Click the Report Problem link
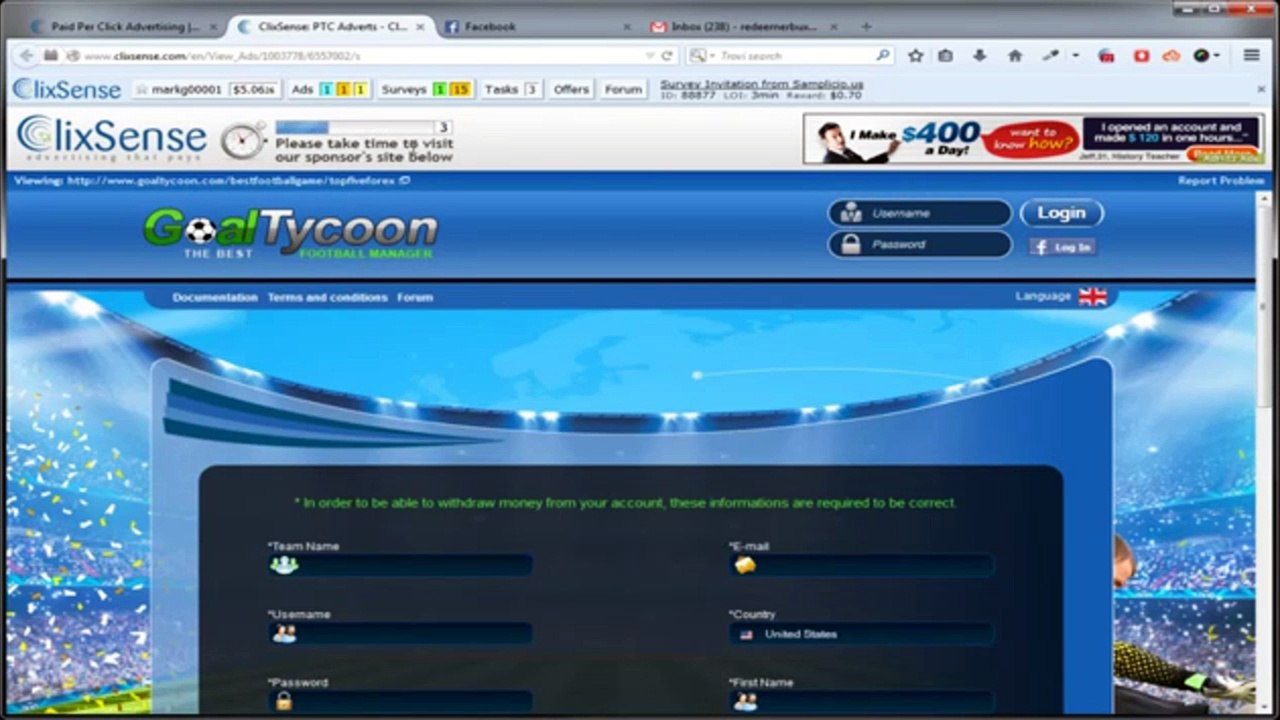Viewport: 1280px width, 720px height. pos(1221,181)
